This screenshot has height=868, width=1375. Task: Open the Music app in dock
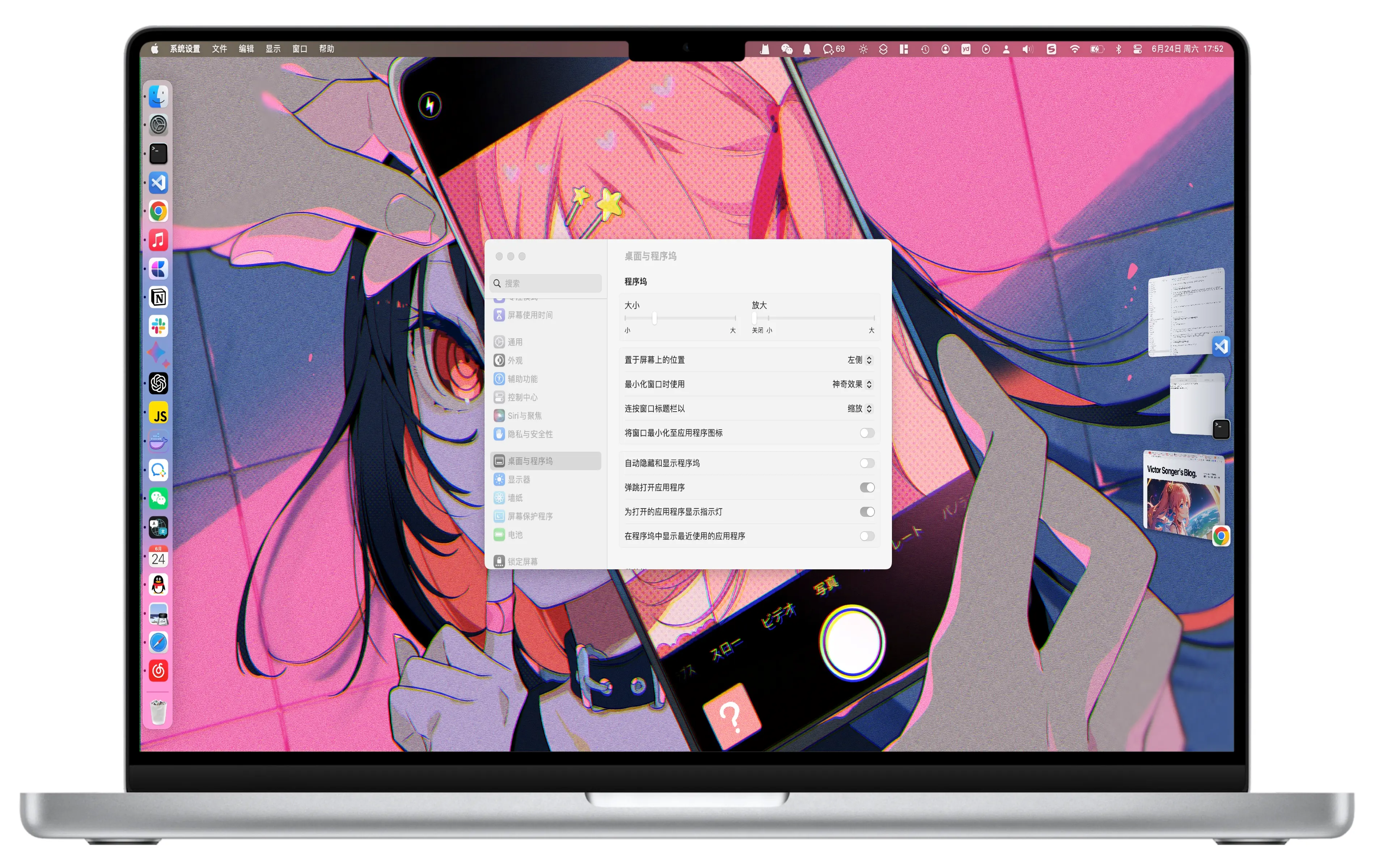[x=158, y=240]
